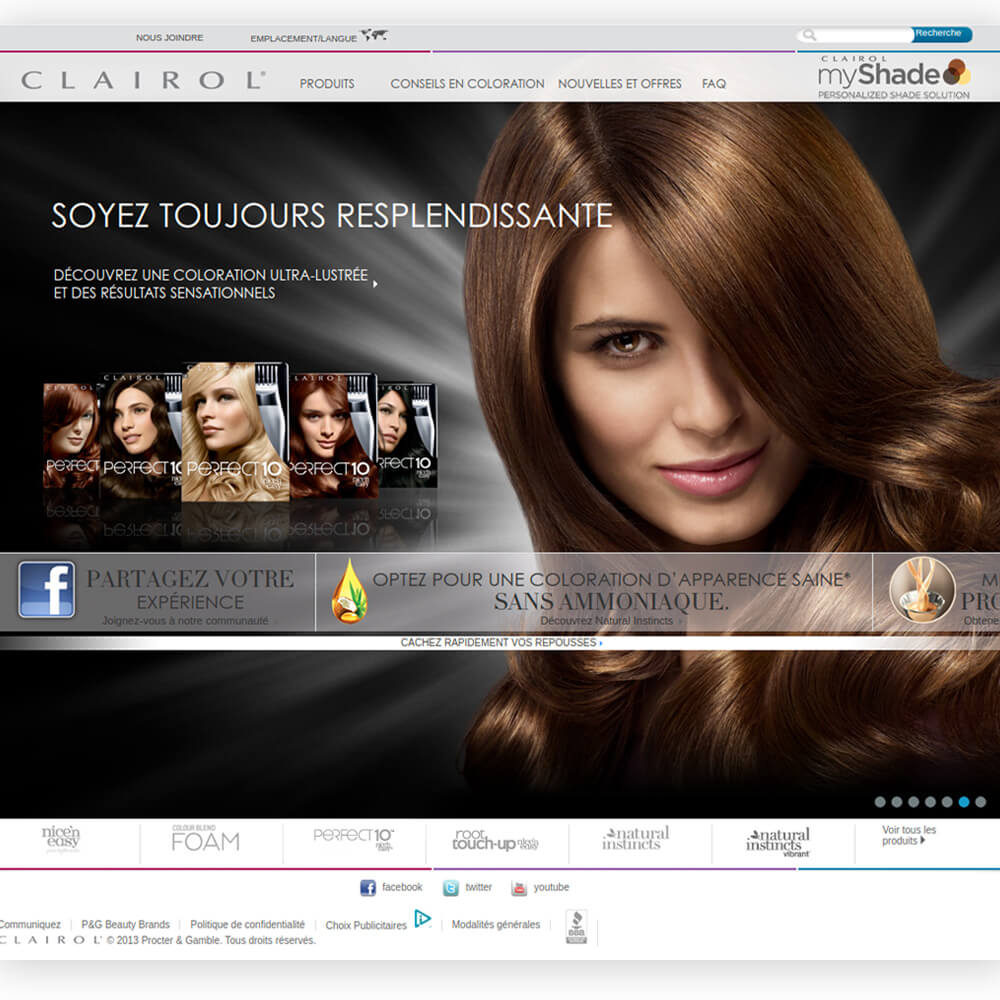Select the first carousel dot
Viewport: 1000px width, 1000px height.
click(880, 802)
